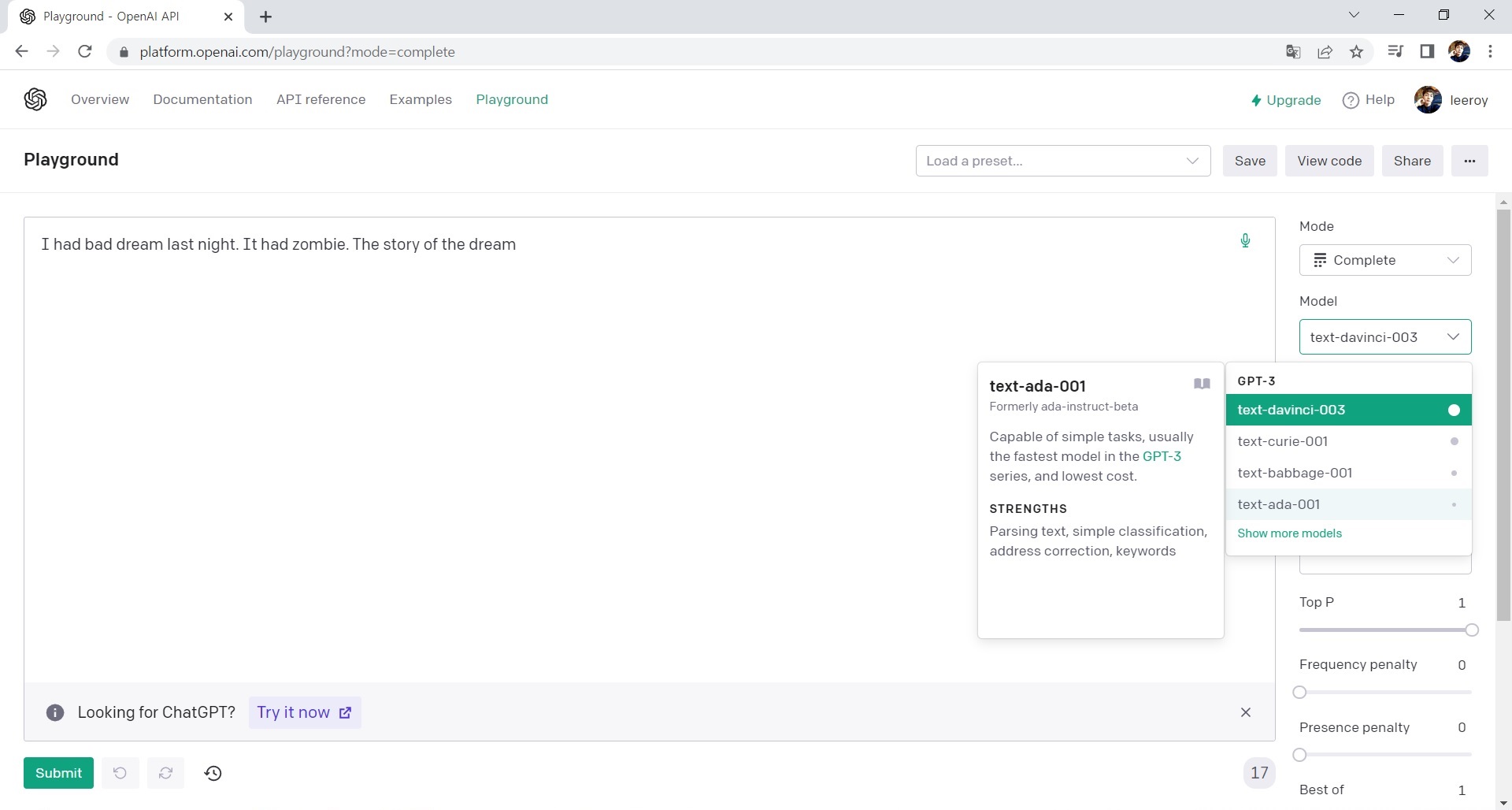Screen dimensions: 1512x810
Task: Go back using browser back arrow
Action: pyautogui.click(x=21, y=52)
